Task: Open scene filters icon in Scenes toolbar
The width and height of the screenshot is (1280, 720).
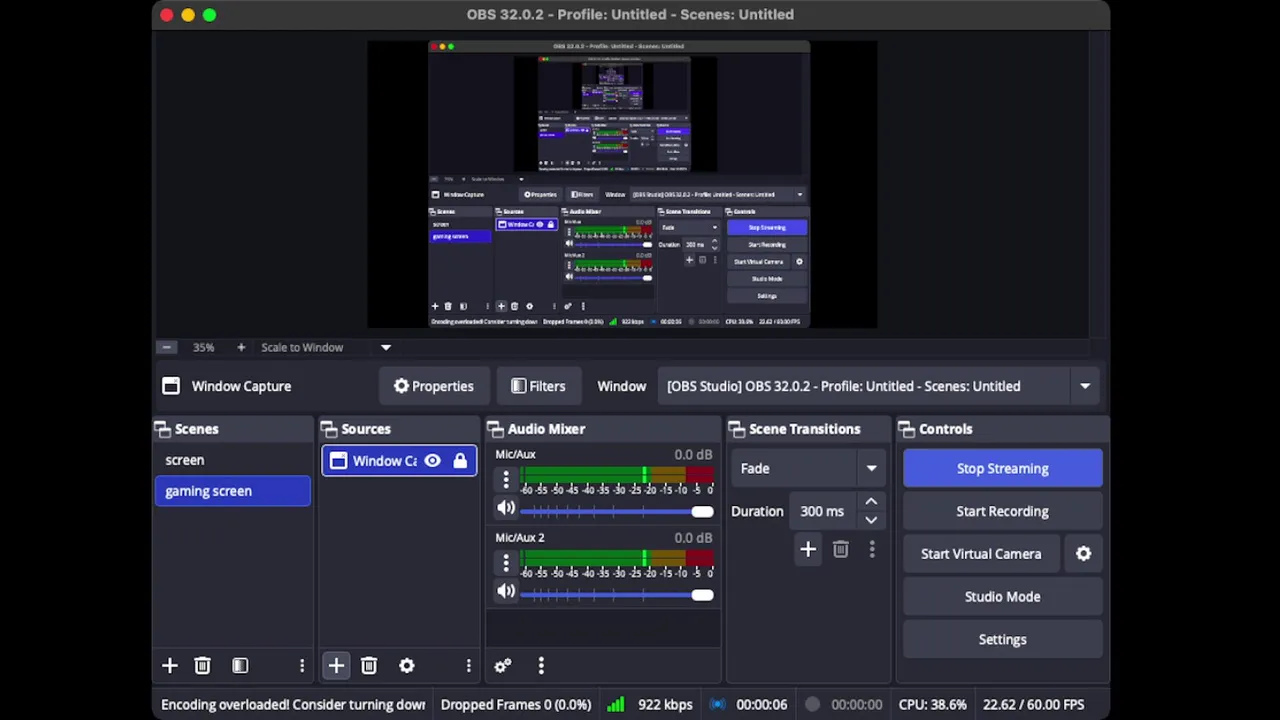Action: click(x=240, y=666)
